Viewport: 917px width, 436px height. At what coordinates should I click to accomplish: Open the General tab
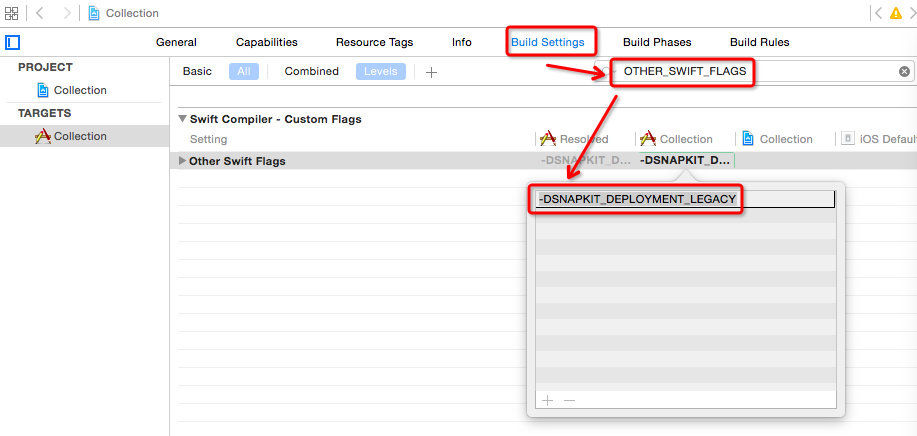[x=176, y=42]
